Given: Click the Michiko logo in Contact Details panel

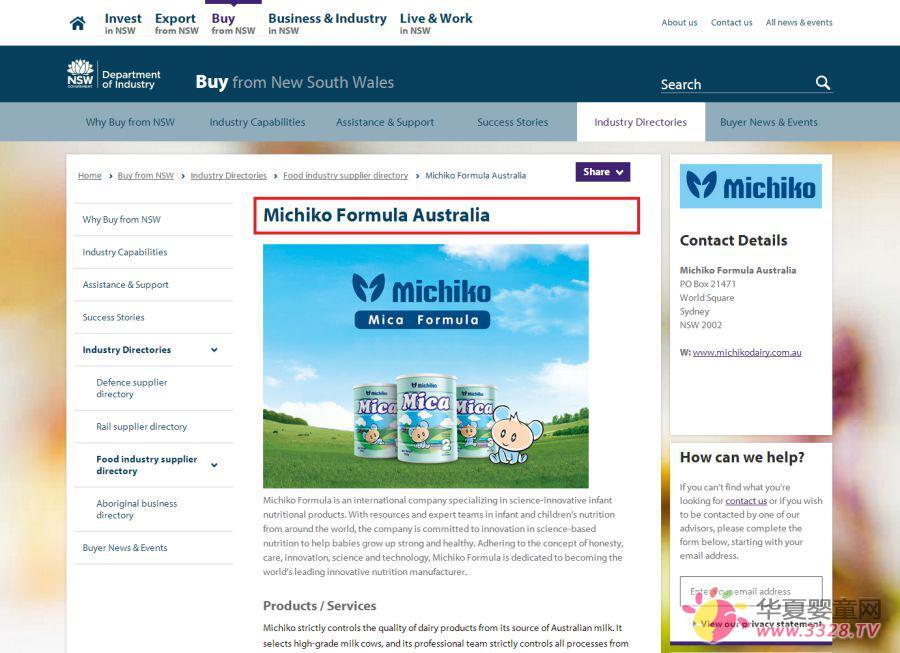Looking at the screenshot, I should click(x=750, y=186).
